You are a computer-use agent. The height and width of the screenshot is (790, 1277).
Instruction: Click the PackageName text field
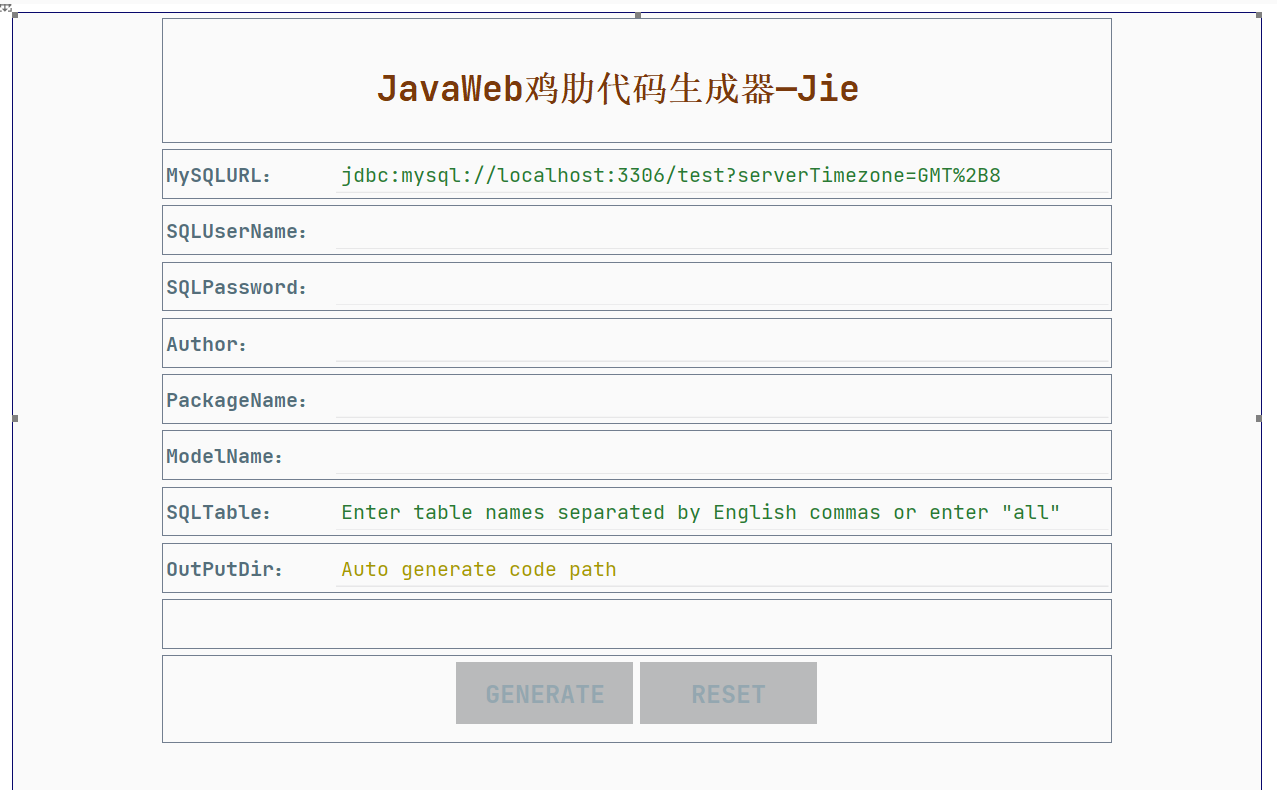click(x=722, y=400)
